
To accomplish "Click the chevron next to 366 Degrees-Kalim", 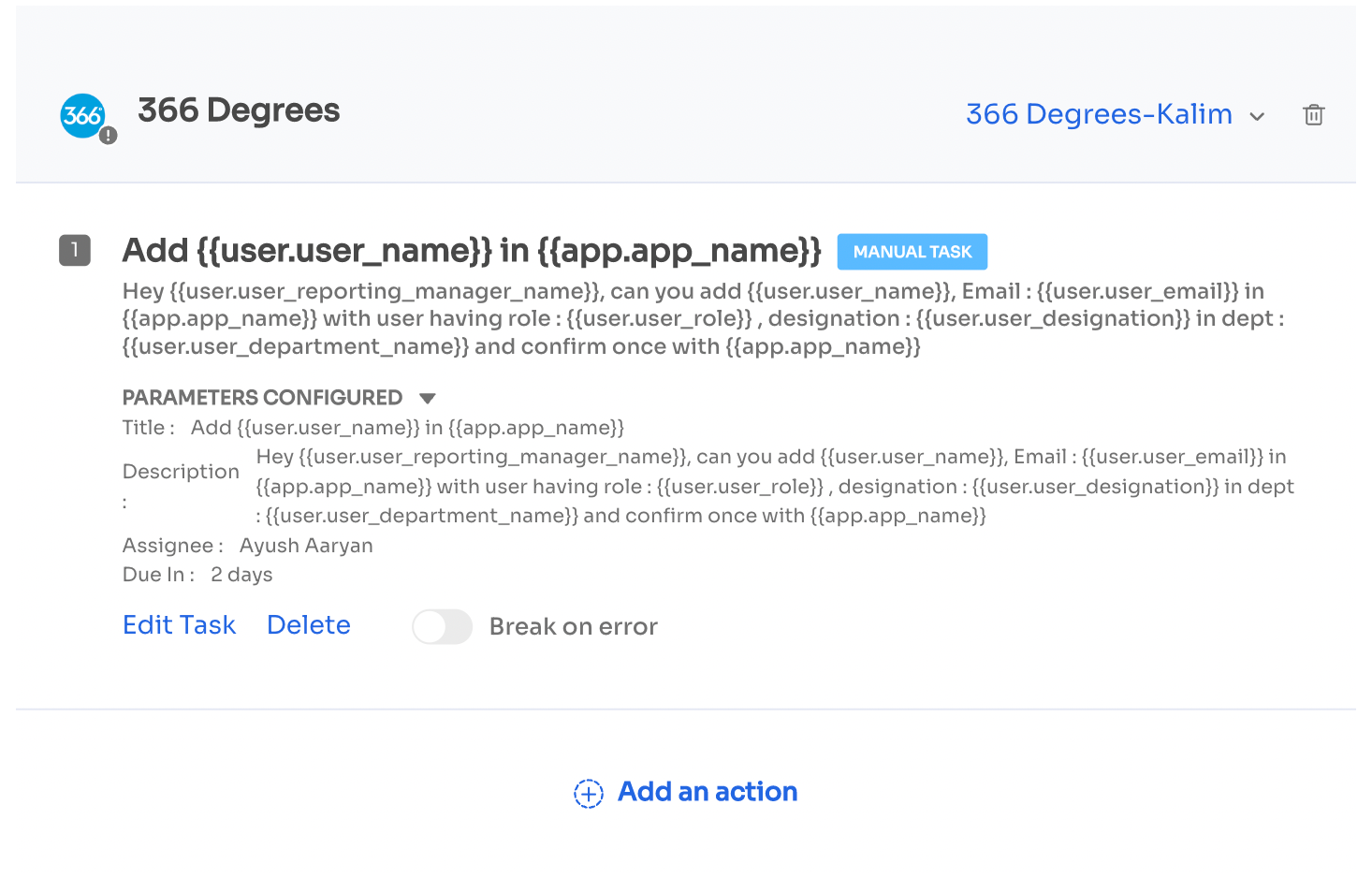I will pos(1258,116).
